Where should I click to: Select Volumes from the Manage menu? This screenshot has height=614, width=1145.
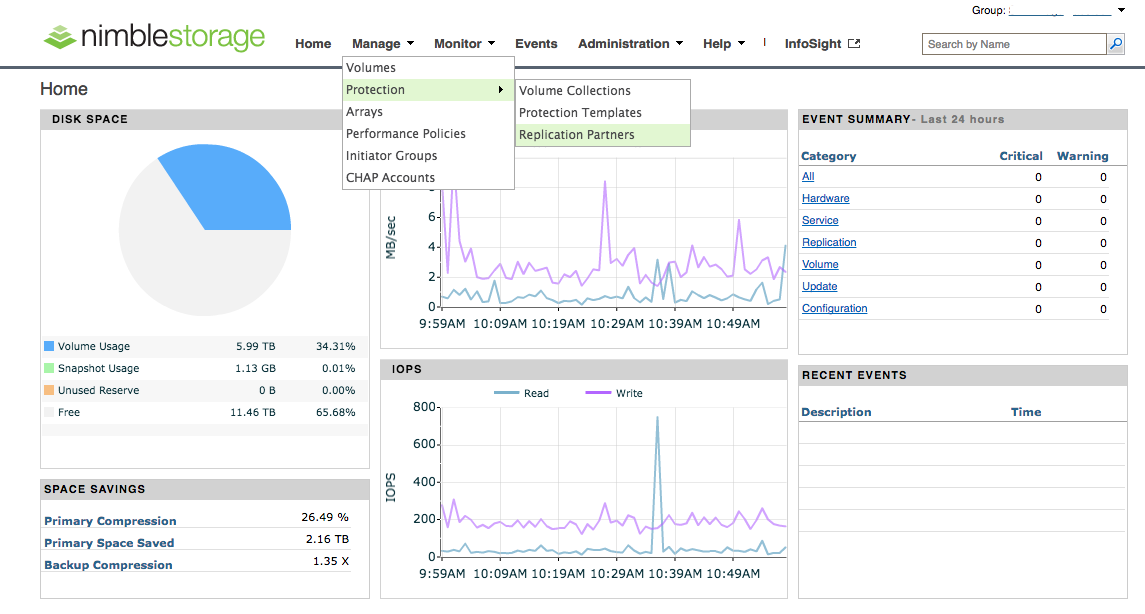pyautogui.click(x=369, y=67)
